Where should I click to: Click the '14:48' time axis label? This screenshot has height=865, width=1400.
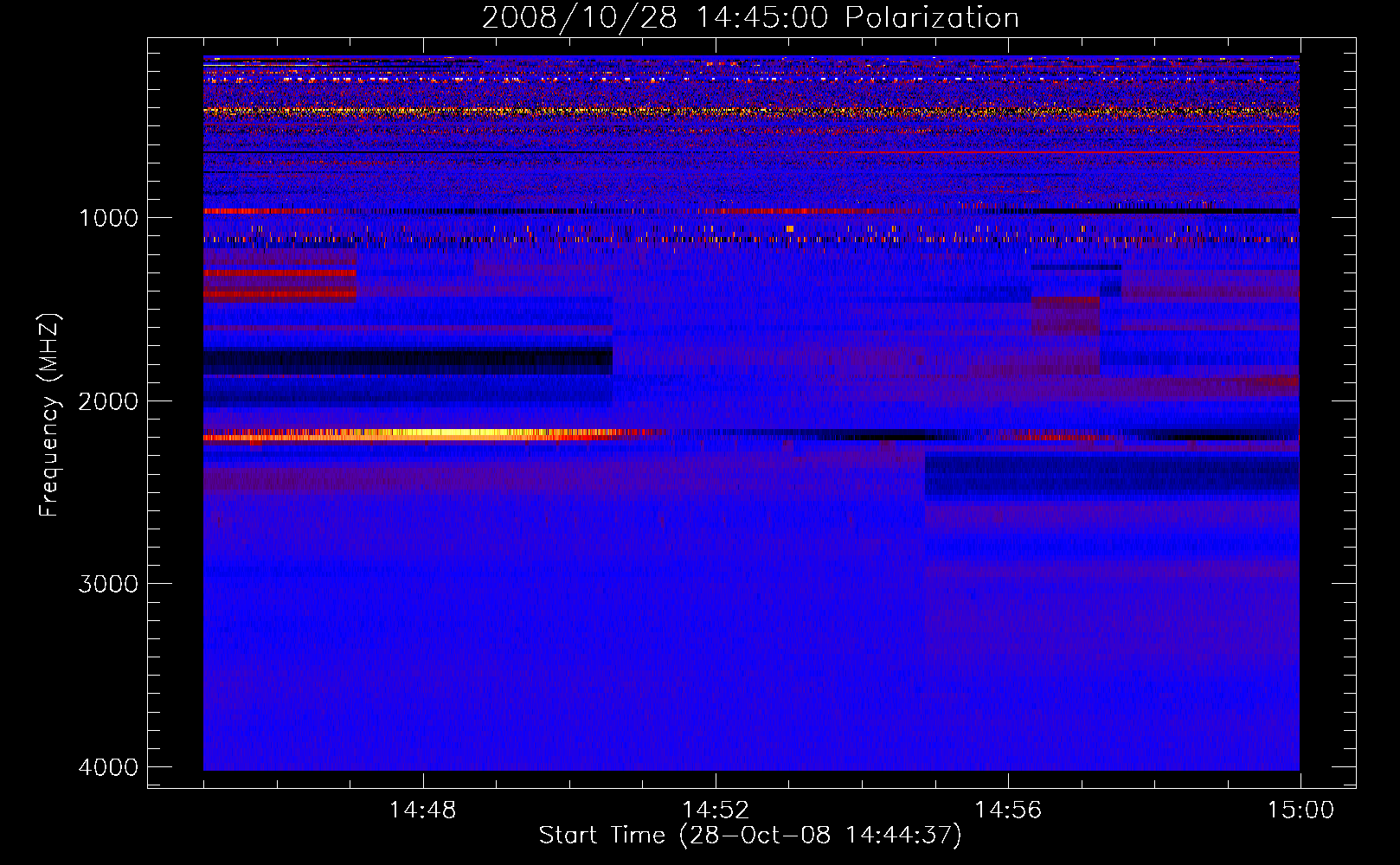point(422,811)
